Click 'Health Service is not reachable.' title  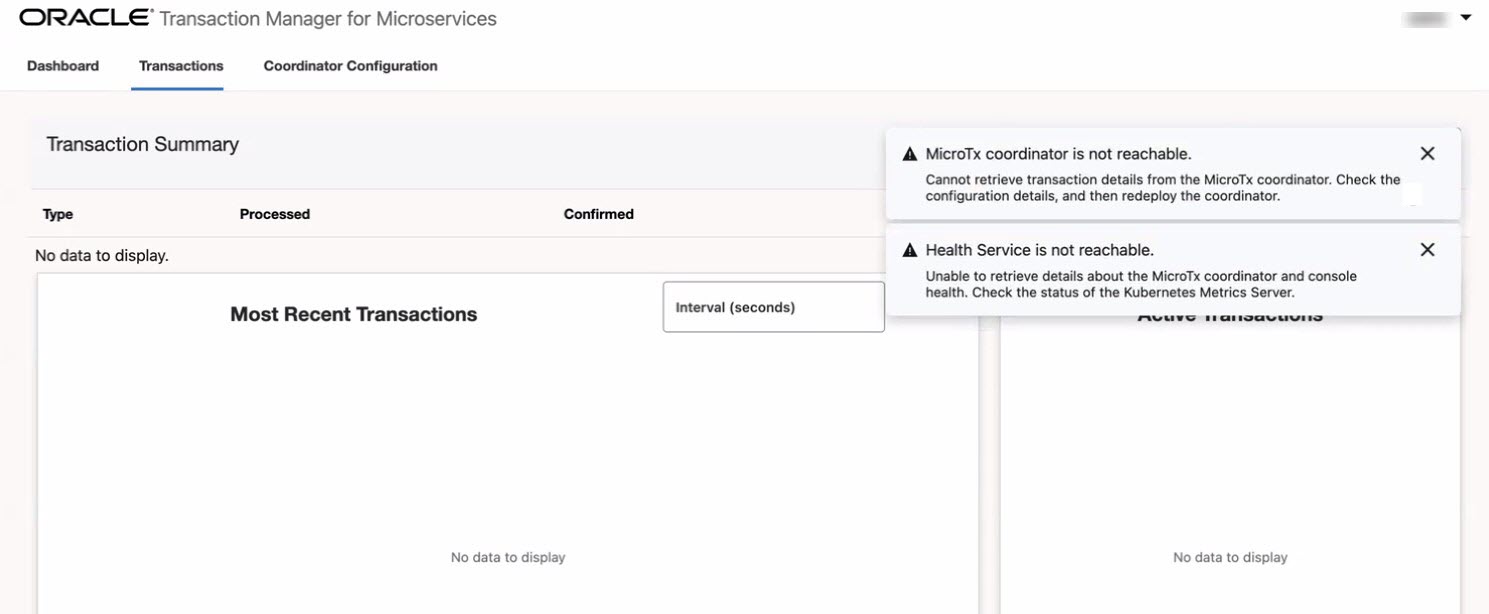1040,250
